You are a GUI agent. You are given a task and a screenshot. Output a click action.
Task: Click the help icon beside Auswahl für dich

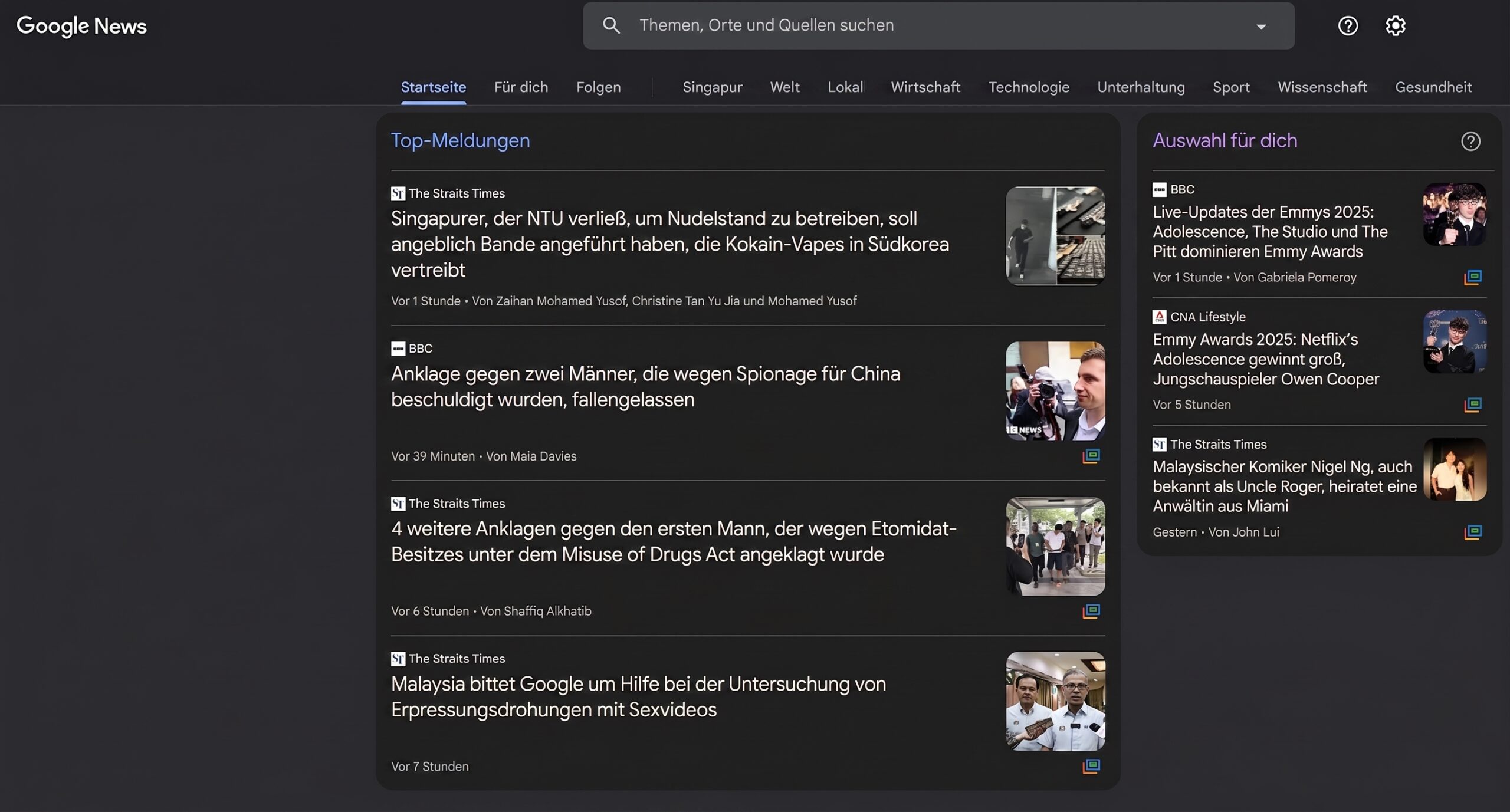(1470, 142)
